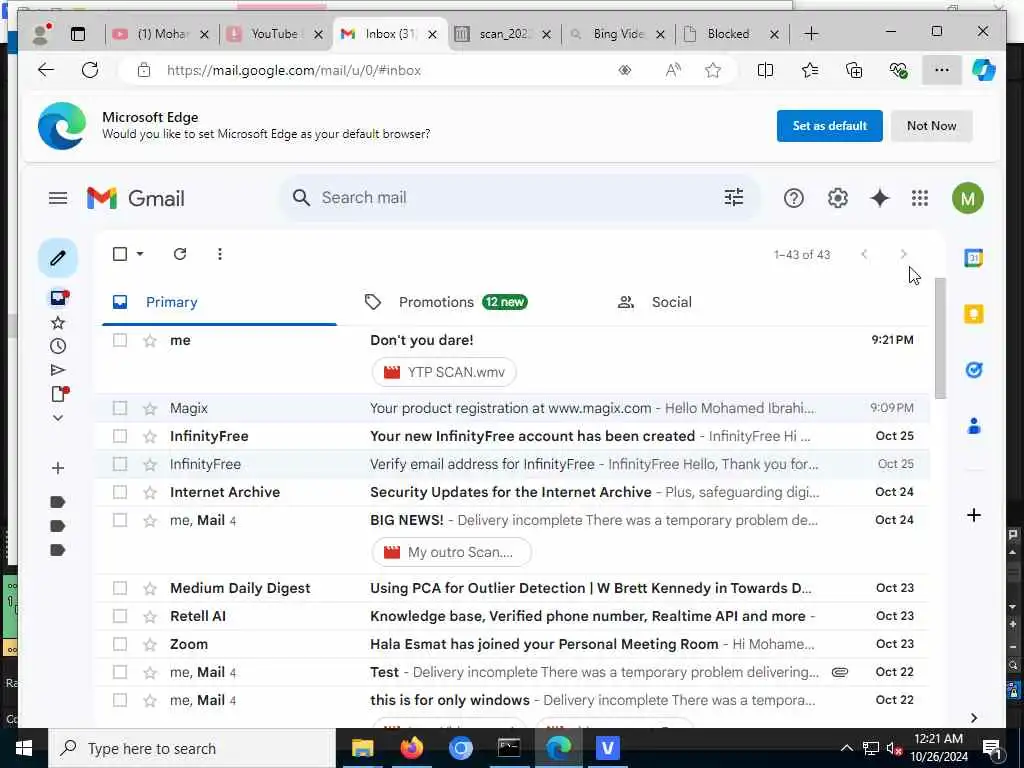Switch to the YouTube browser tab
The image size is (1024, 768).
[x=275, y=34]
